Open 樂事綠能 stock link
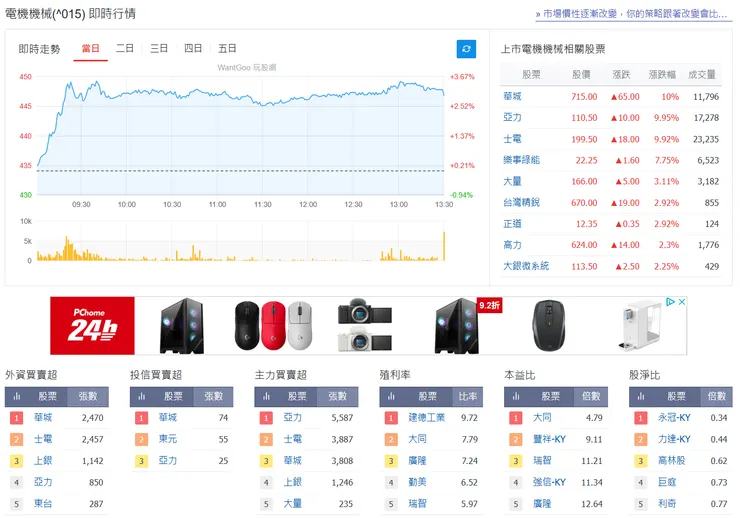Viewport: 740px width, 518px height. (521, 160)
